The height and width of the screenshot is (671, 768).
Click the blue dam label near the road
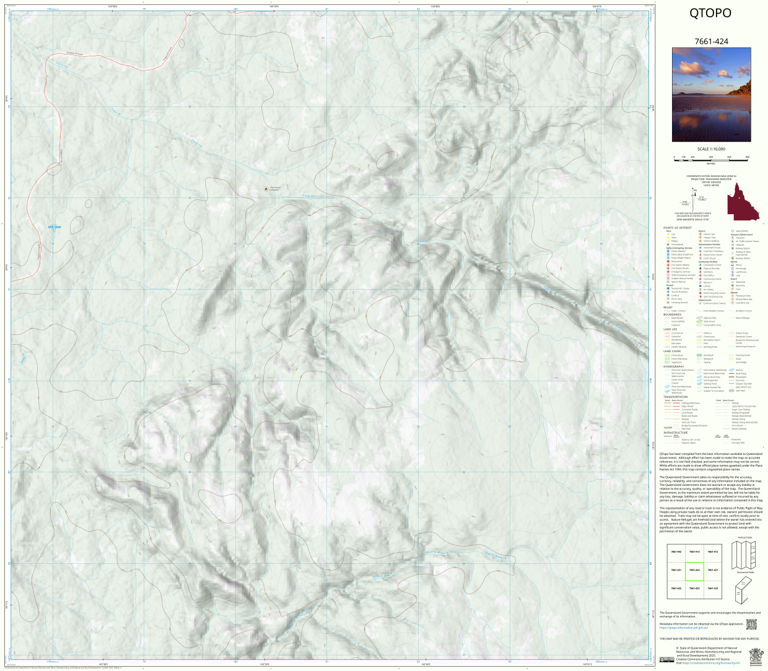[x=54, y=227]
